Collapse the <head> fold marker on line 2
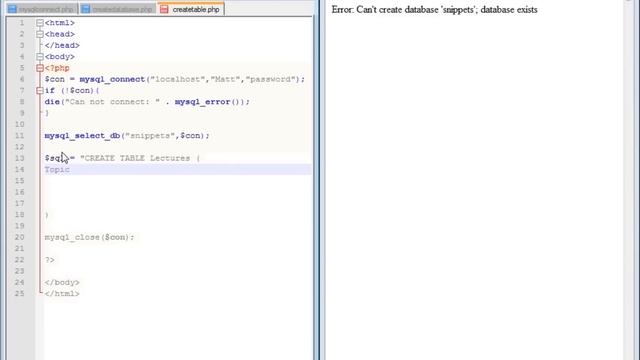 pos(40,34)
